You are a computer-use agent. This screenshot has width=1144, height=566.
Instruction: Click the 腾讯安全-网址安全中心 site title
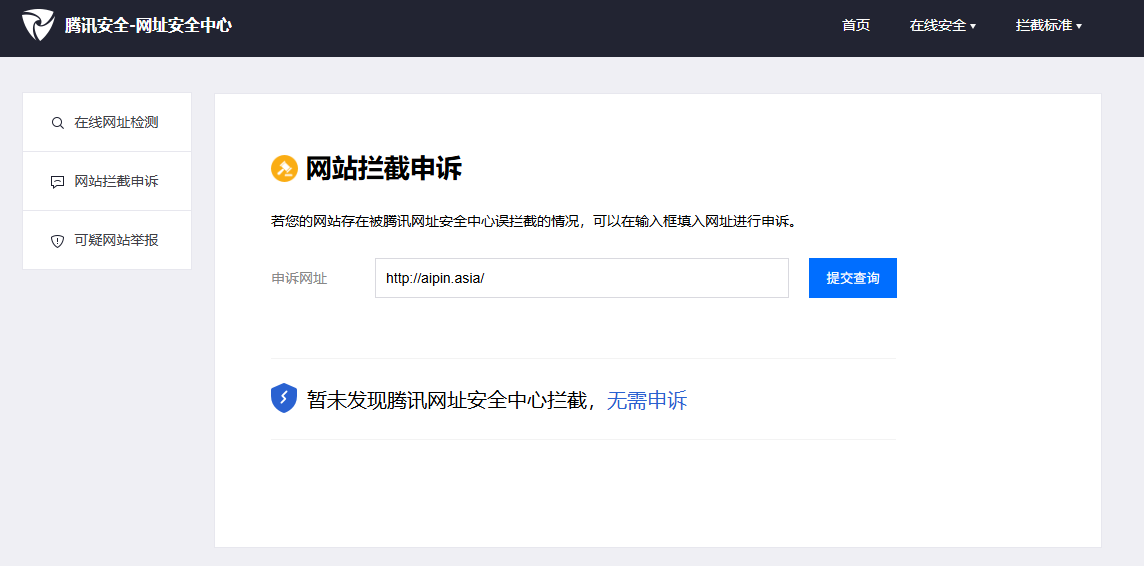[148, 26]
